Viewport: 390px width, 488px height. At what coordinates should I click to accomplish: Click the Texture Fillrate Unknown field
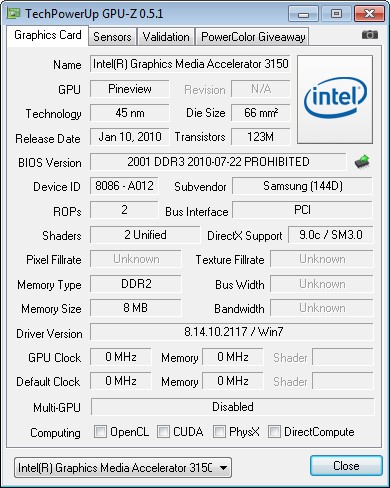coord(322,259)
